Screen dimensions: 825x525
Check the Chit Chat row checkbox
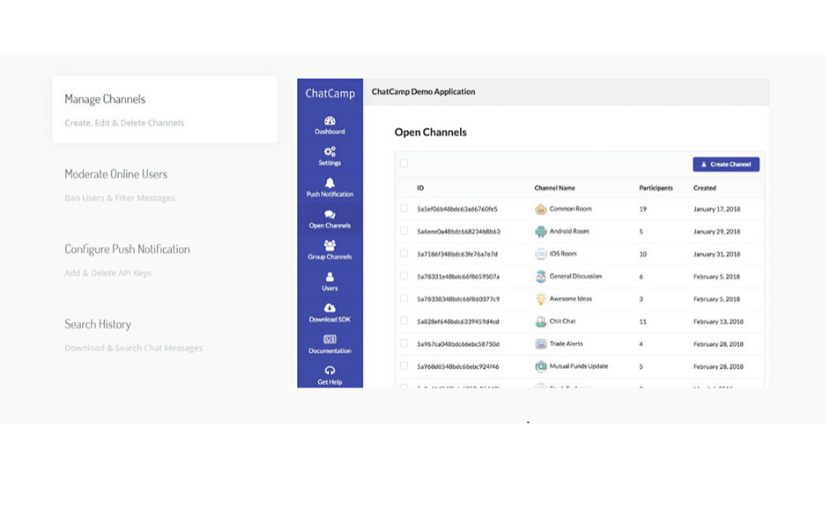404,321
